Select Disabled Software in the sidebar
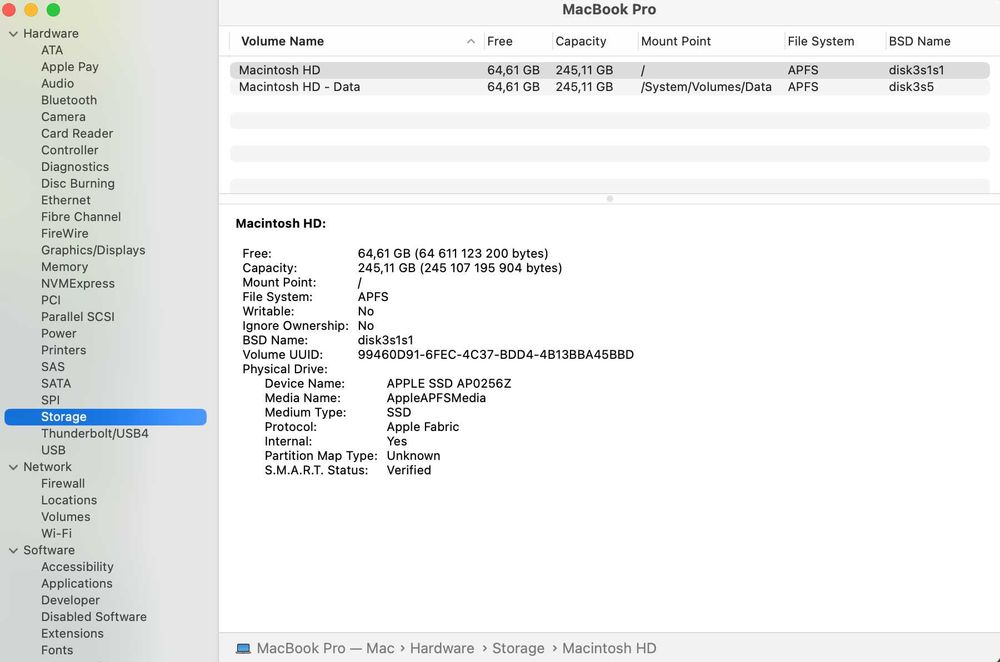The width and height of the screenshot is (1000, 662). [x=94, y=617]
